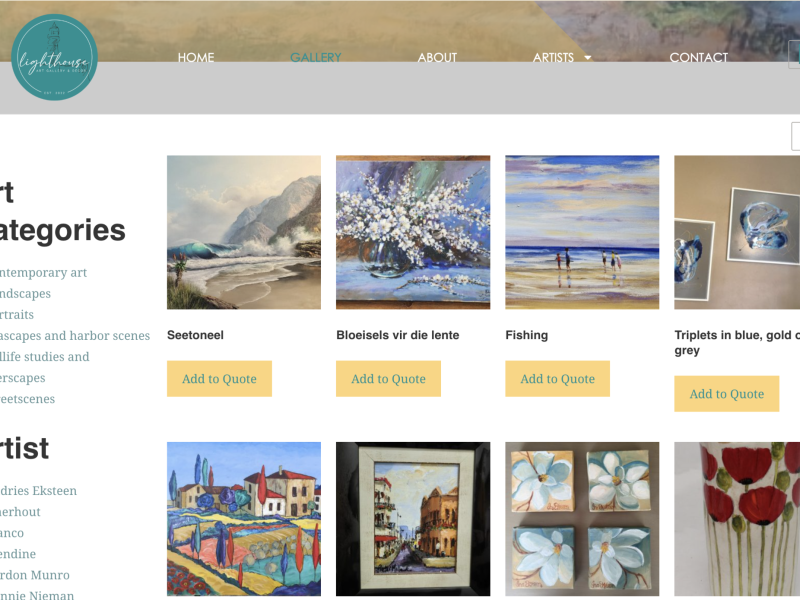Filter by artist Andries Eksteen
This screenshot has height=600, width=800.
click(38, 491)
